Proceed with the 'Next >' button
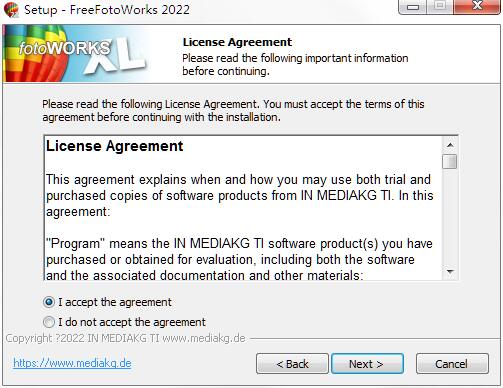503x388 pixels. pyautogui.click(x=367, y=364)
